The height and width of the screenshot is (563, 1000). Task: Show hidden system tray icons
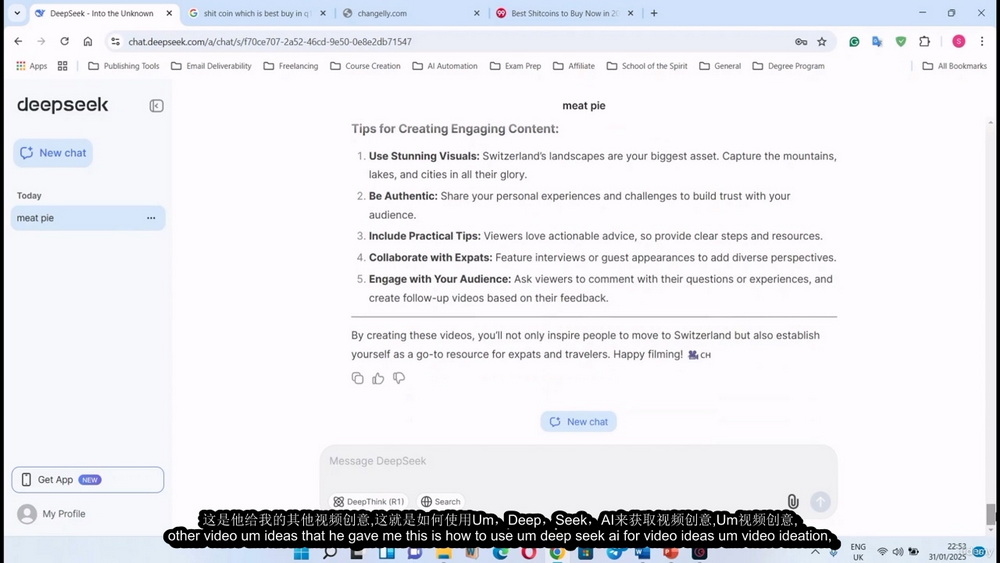[x=815, y=552]
